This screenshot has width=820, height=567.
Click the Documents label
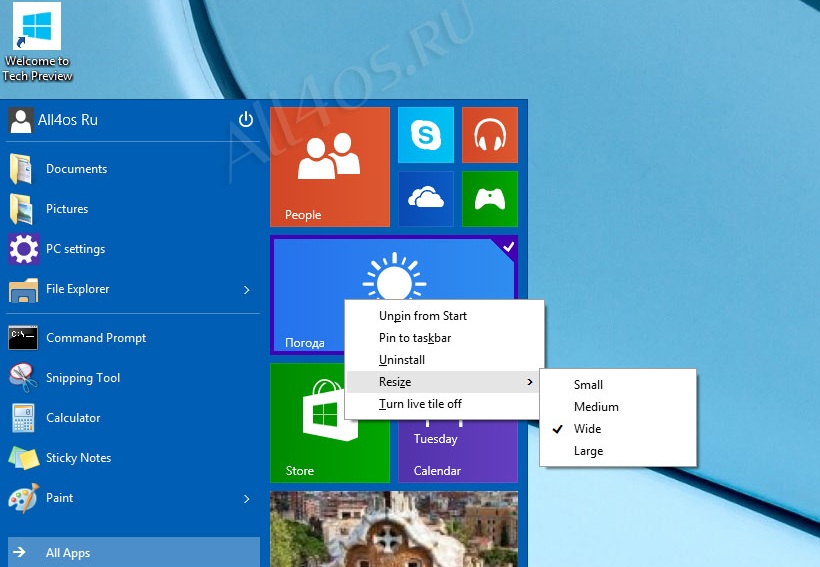[x=76, y=169]
